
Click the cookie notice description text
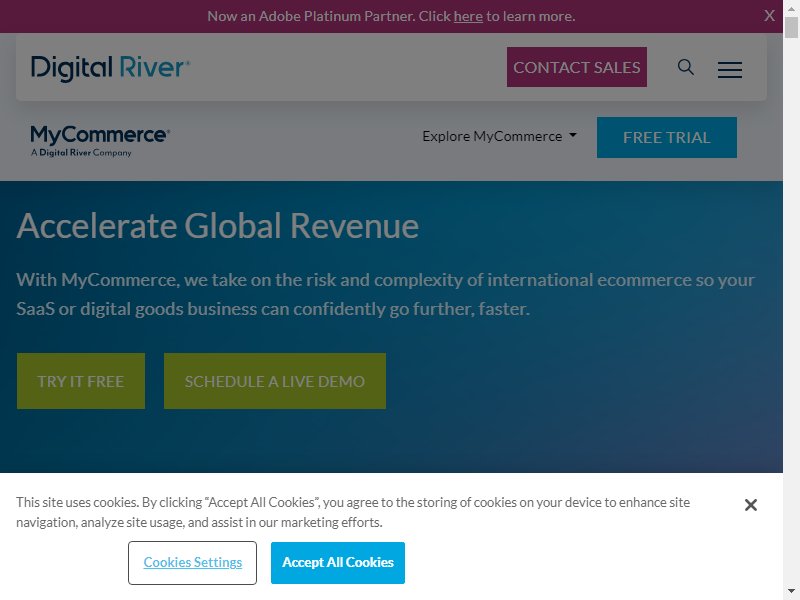click(353, 512)
